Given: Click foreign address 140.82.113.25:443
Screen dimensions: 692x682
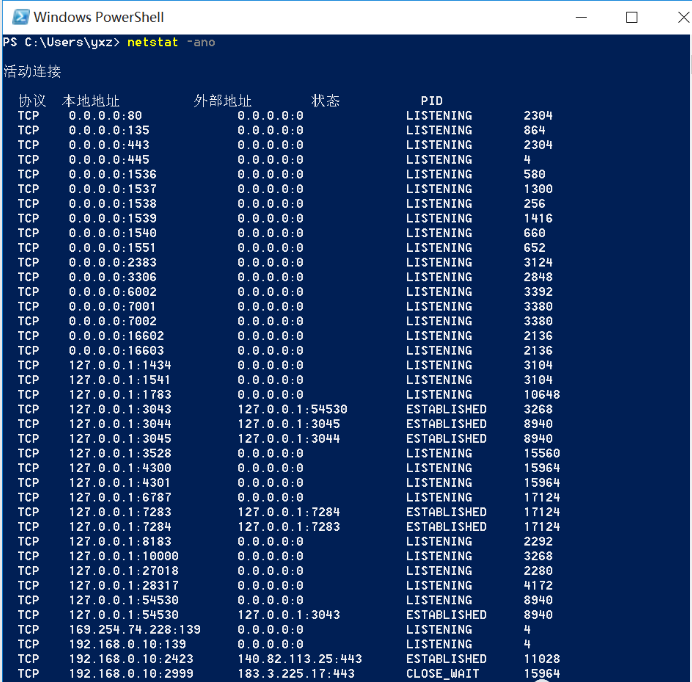Looking at the screenshot, I should pos(300,659).
